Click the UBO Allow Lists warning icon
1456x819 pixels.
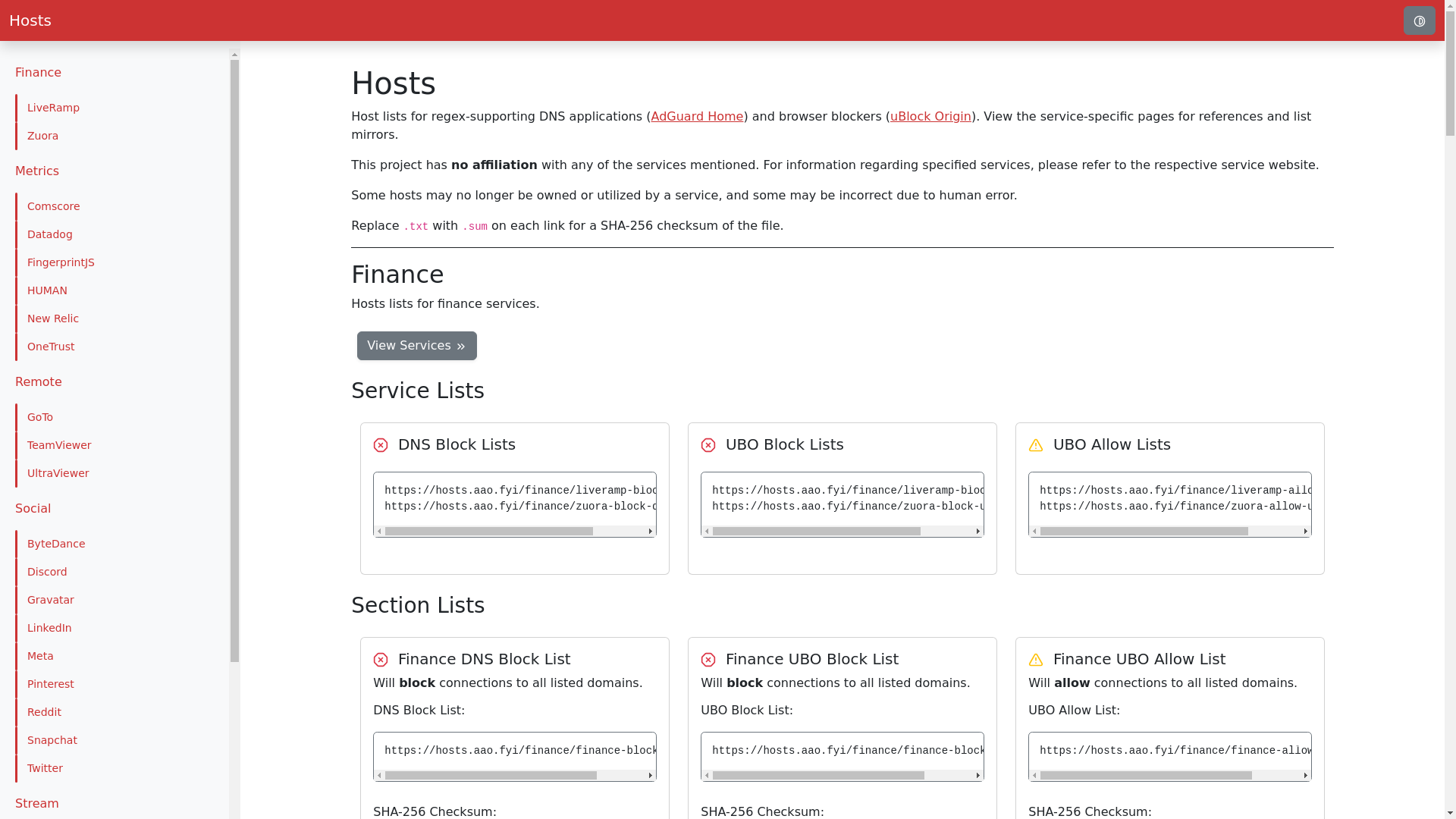tap(1036, 445)
